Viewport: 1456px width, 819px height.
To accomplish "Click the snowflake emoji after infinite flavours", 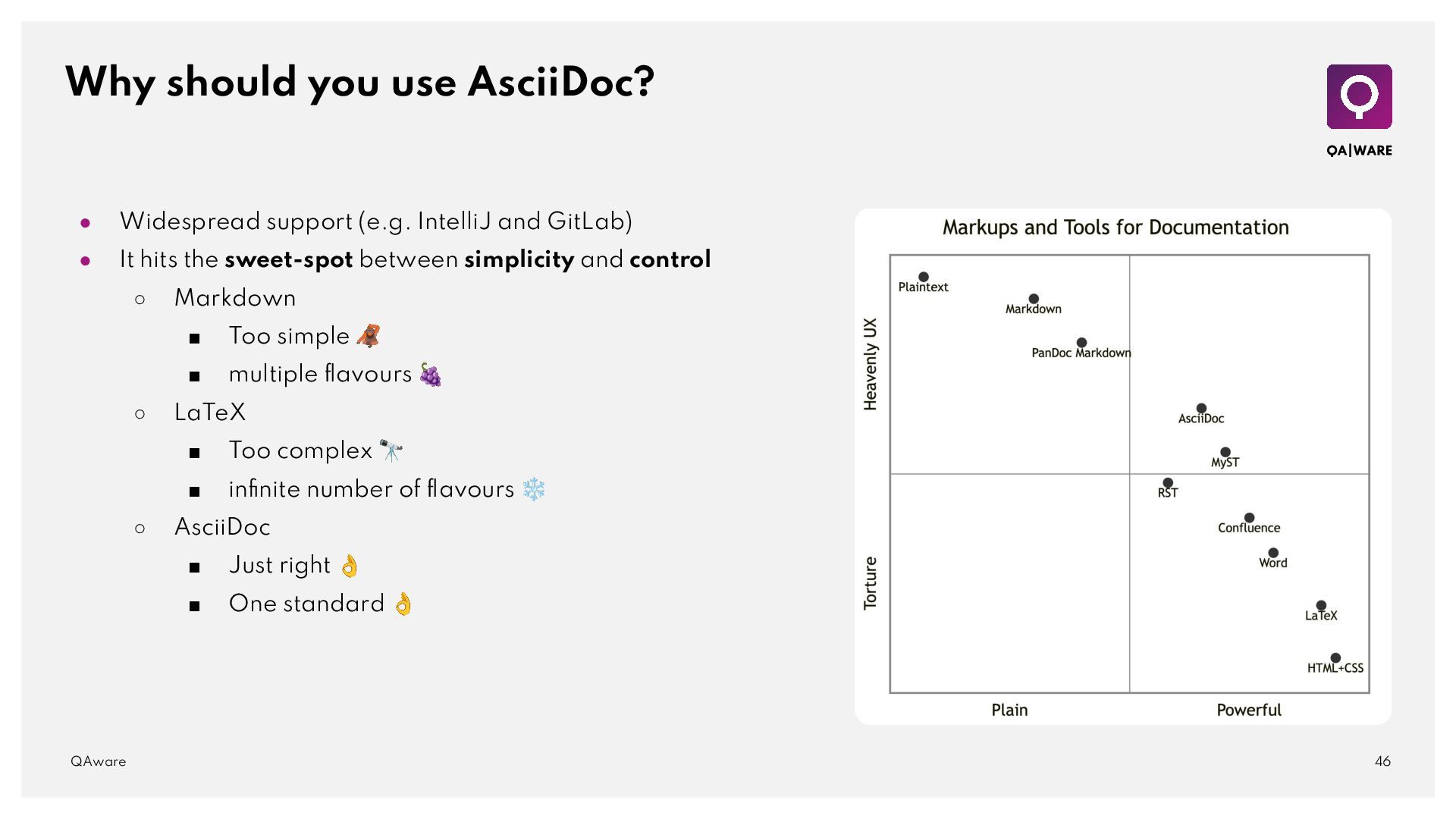I will (x=534, y=489).
